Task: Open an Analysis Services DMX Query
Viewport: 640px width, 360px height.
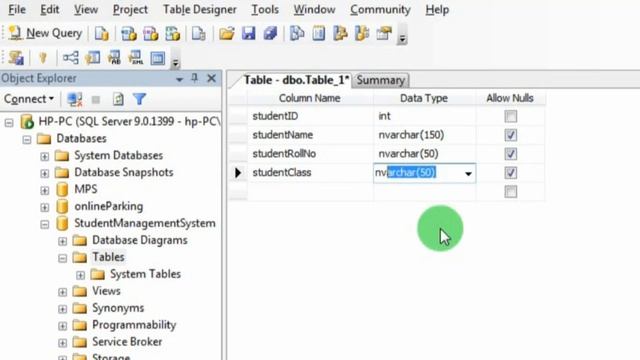Action: 151,33
